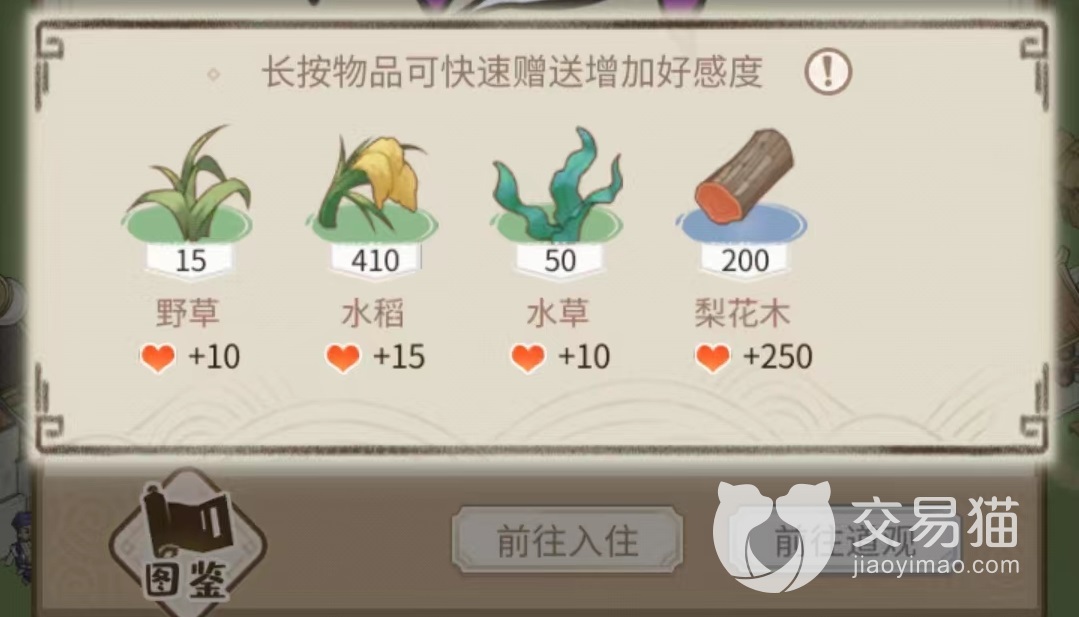The image size is (1079, 617).
Task: Click the heart icon under 水草
Action: 528,358
